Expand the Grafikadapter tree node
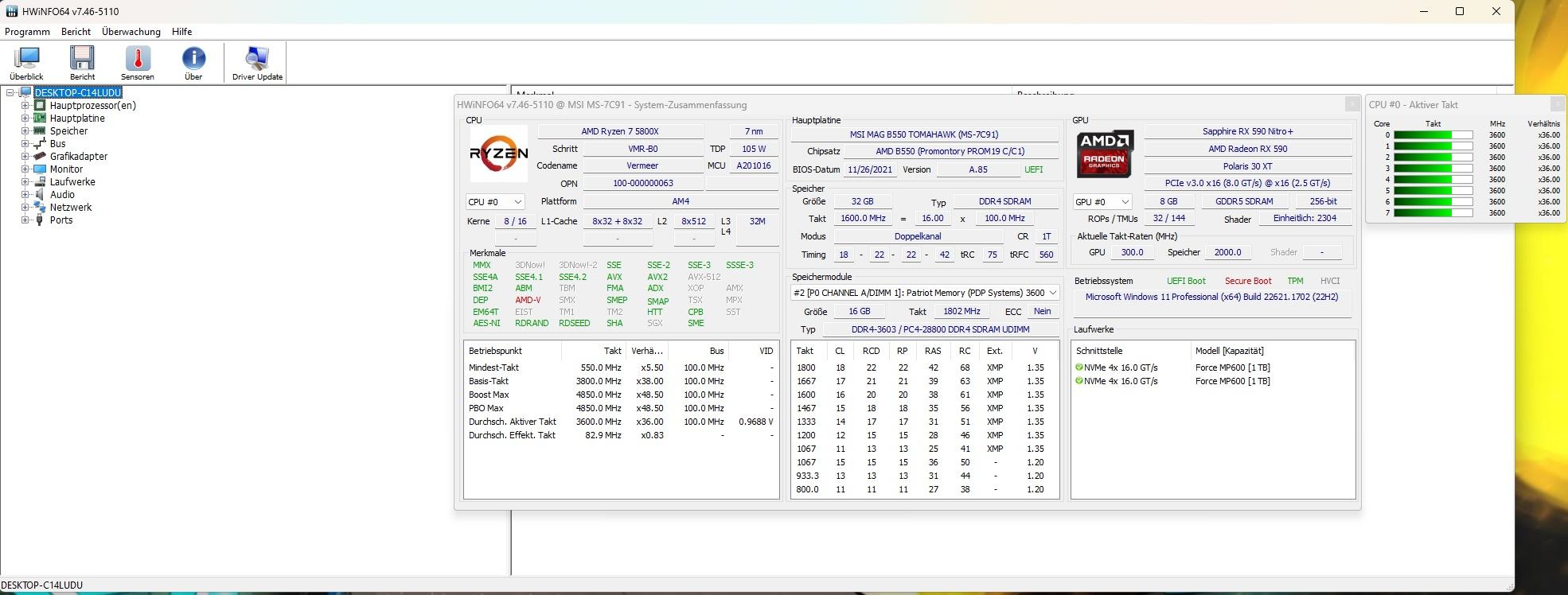Viewport: 1568px width, 595px height. tap(25, 156)
